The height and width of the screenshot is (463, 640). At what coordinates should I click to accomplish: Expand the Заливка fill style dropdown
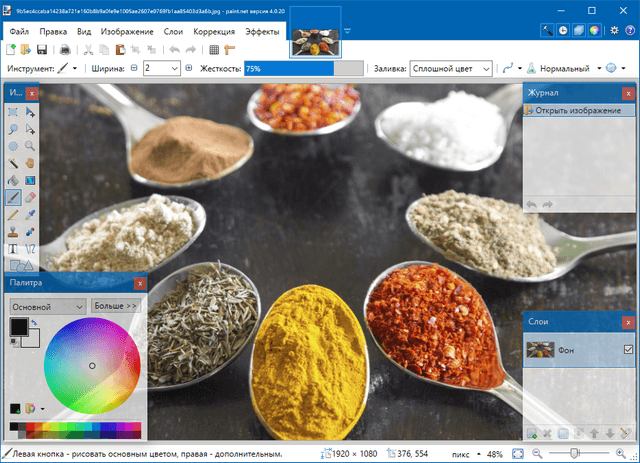tap(486, 69)
